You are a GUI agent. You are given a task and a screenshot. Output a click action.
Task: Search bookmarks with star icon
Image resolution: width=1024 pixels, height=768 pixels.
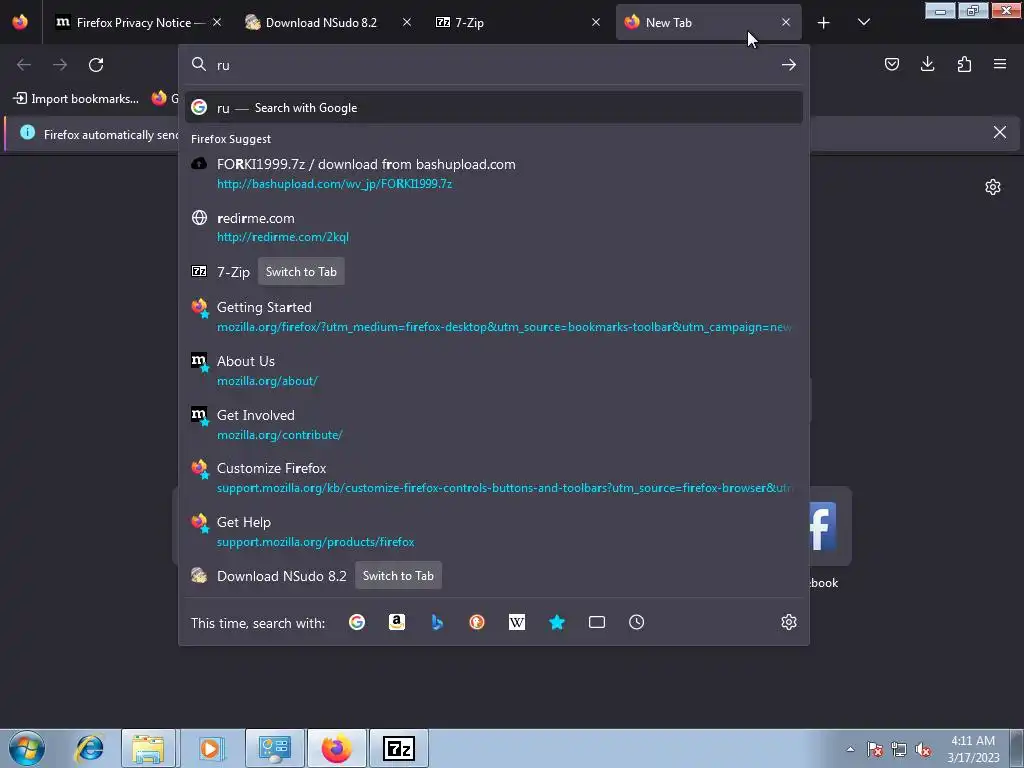(556, 622)
